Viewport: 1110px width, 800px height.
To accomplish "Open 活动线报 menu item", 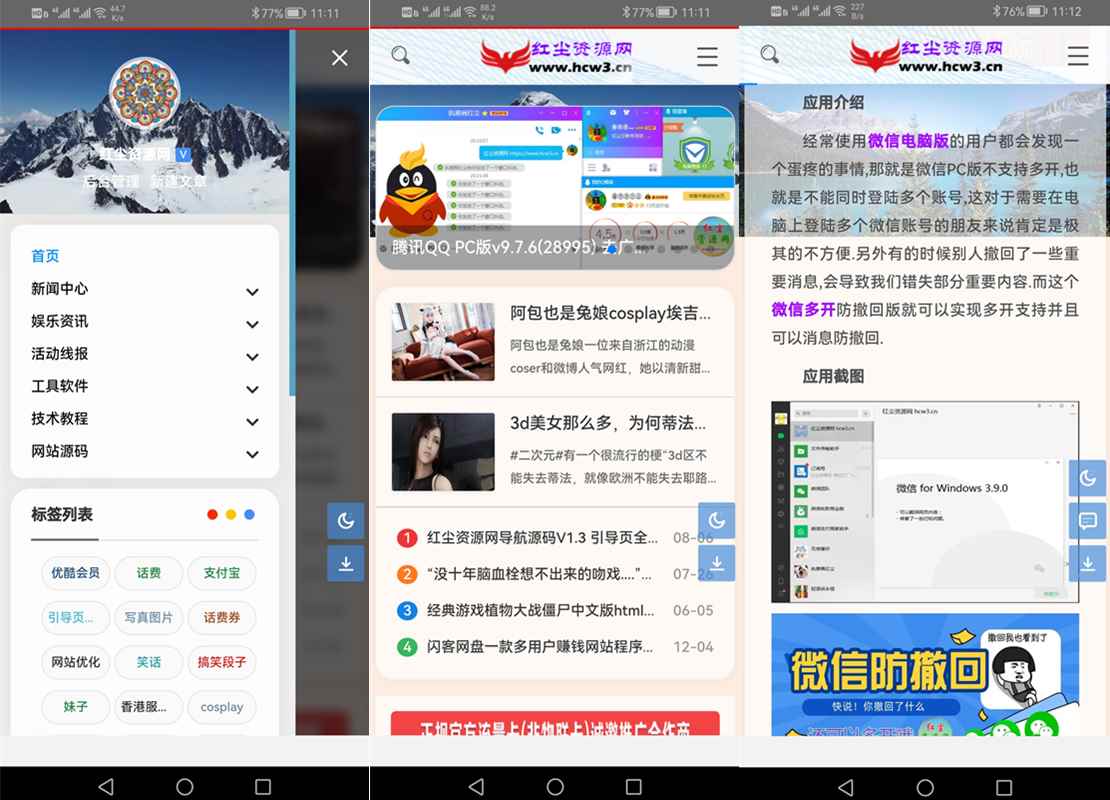I will coord(59,353).
